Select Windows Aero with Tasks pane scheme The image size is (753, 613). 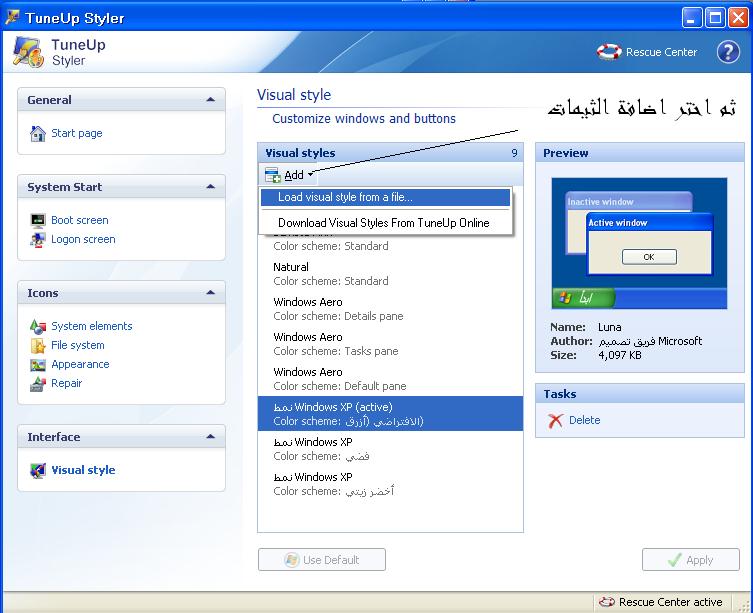pyautogui.click(x=390, y=344)
